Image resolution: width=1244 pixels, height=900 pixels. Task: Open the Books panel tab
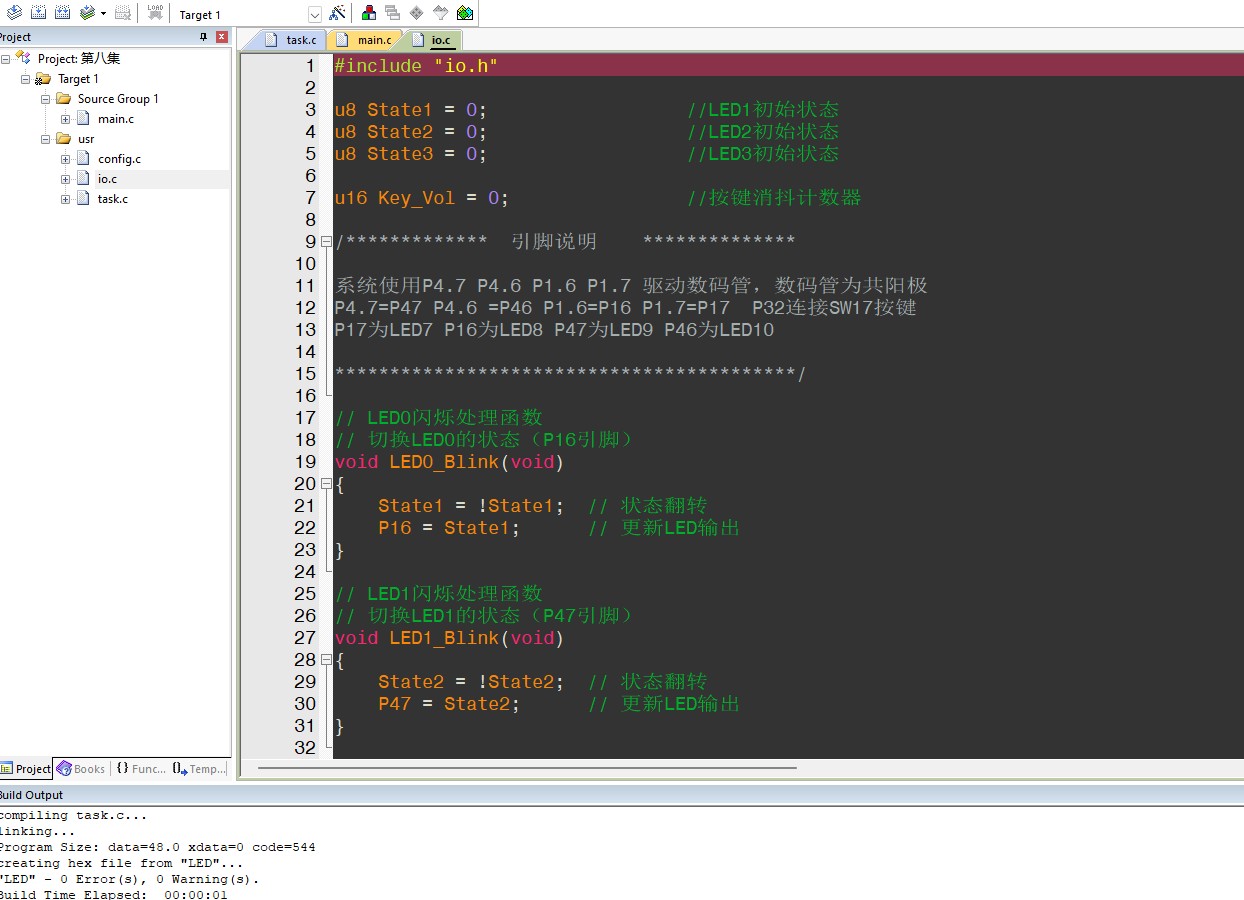coord(81,769)
